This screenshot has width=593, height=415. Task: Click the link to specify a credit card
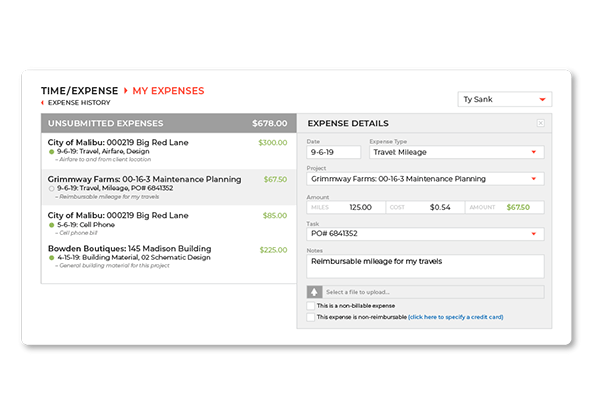pyautogui.click(x=456, y=317)
